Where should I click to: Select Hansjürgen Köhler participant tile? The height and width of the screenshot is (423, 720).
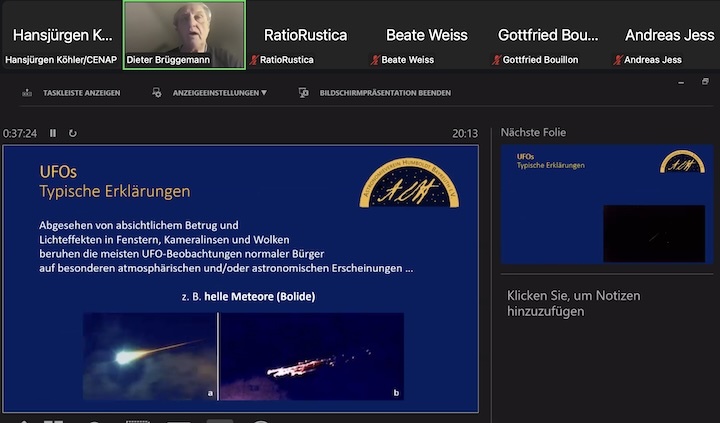60,35
